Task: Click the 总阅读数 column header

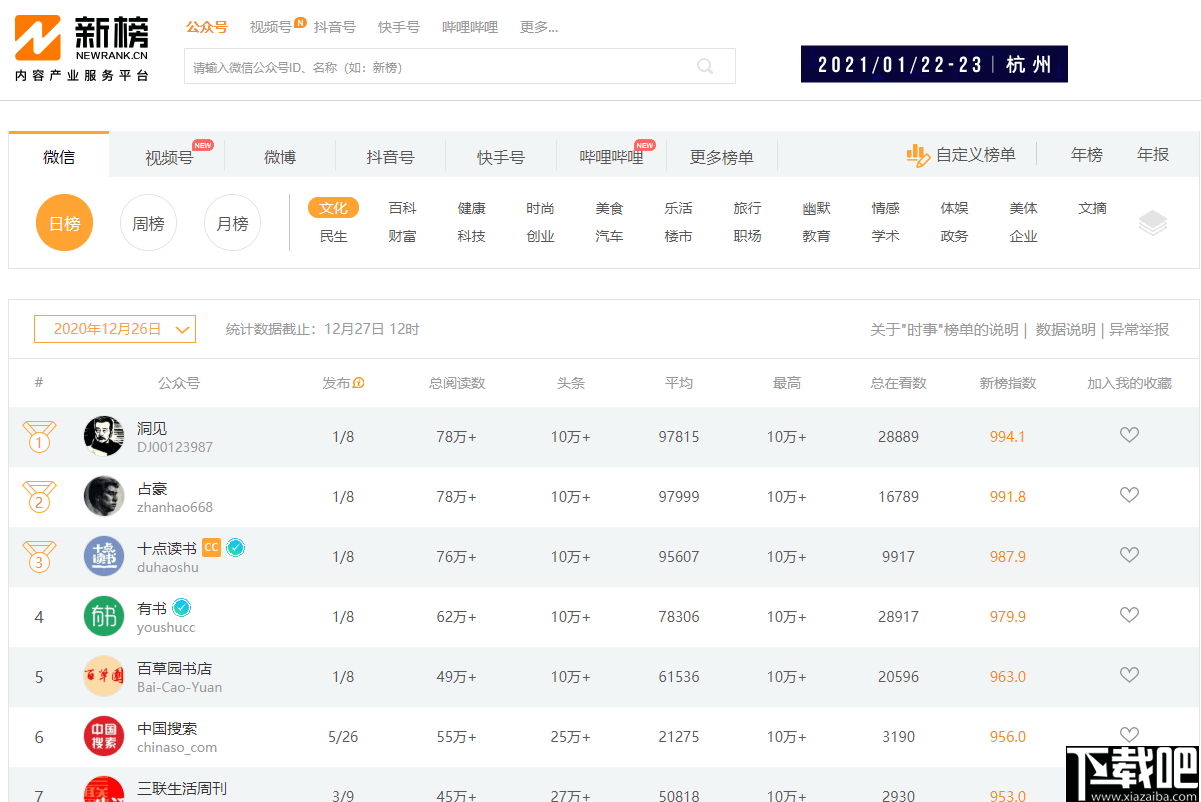Action: 457,383
